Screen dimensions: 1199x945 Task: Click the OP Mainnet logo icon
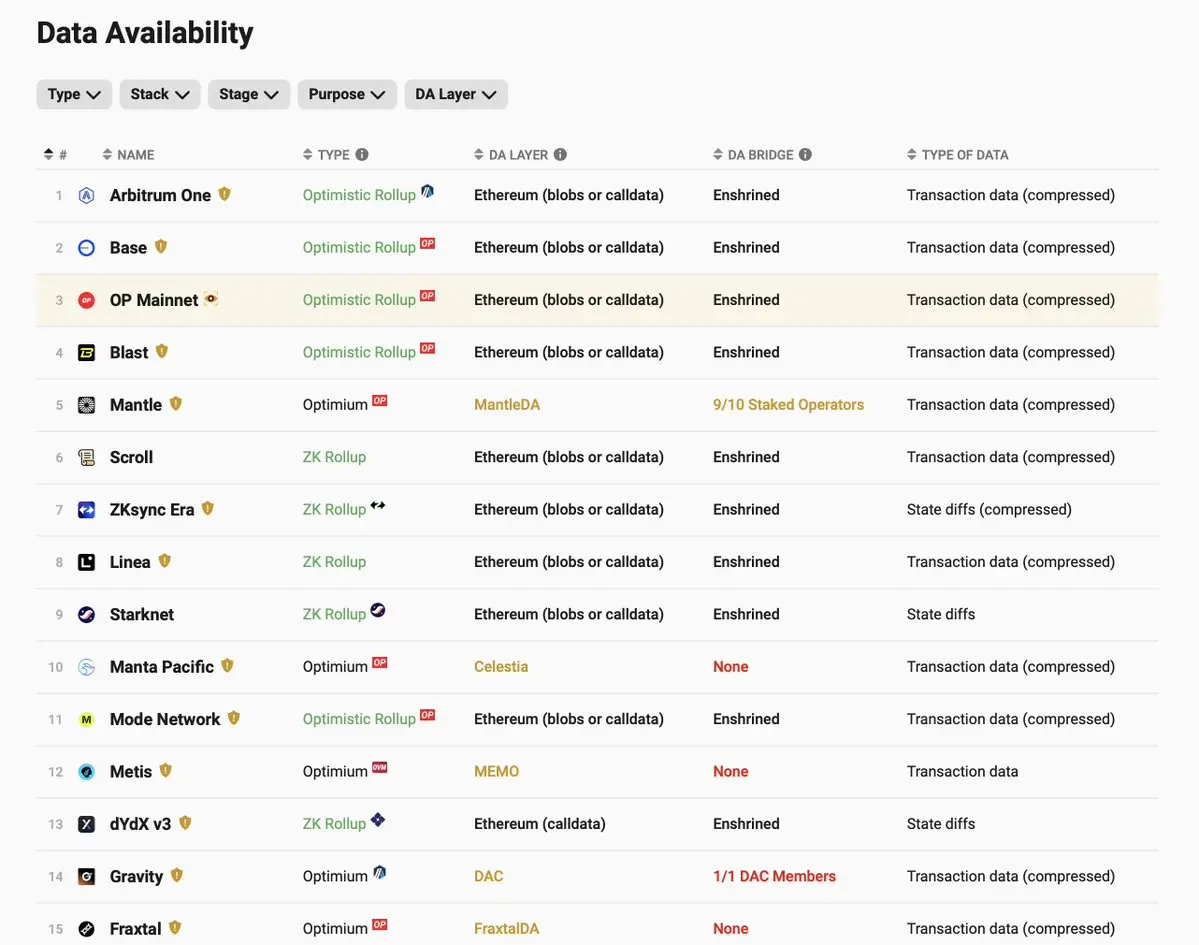point(86,300)
